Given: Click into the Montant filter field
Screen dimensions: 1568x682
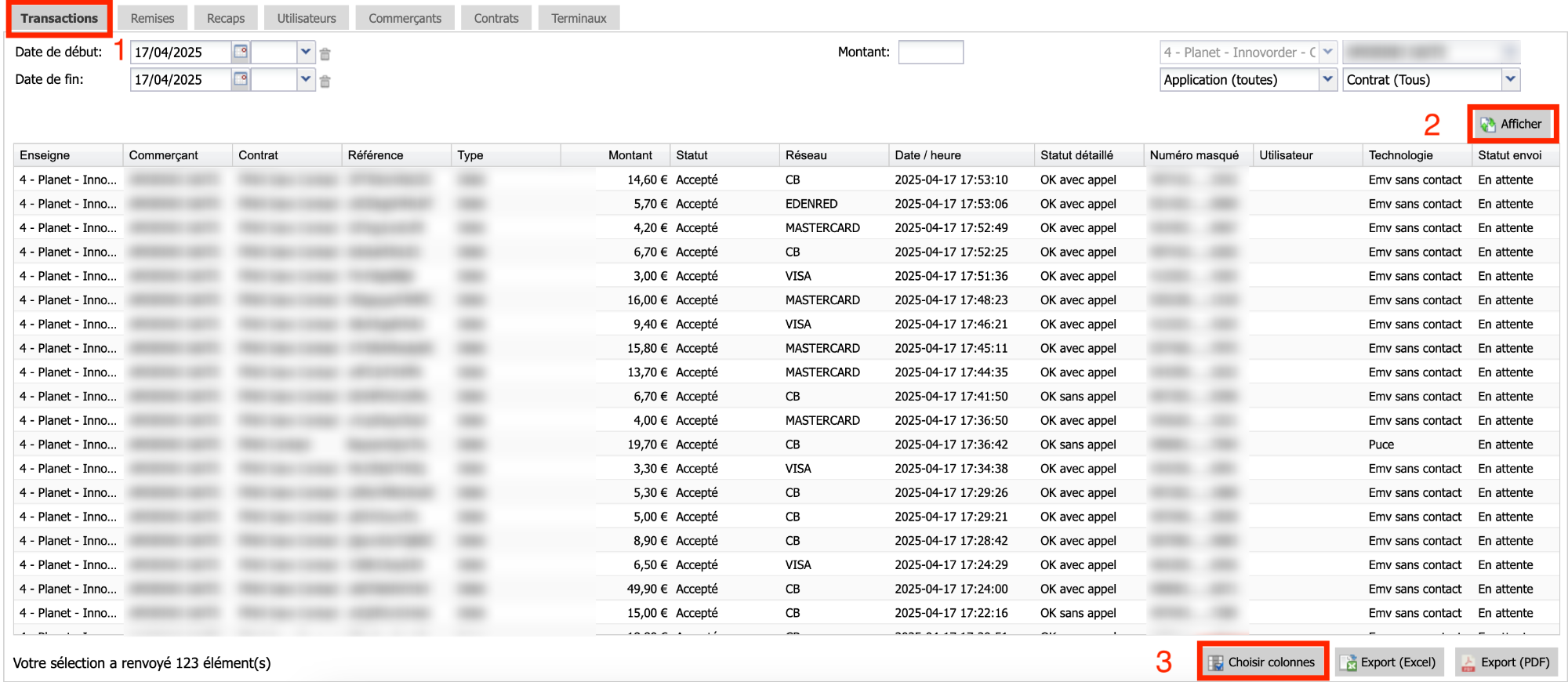Looking at the screenshot, I should [x=931, y=53].
